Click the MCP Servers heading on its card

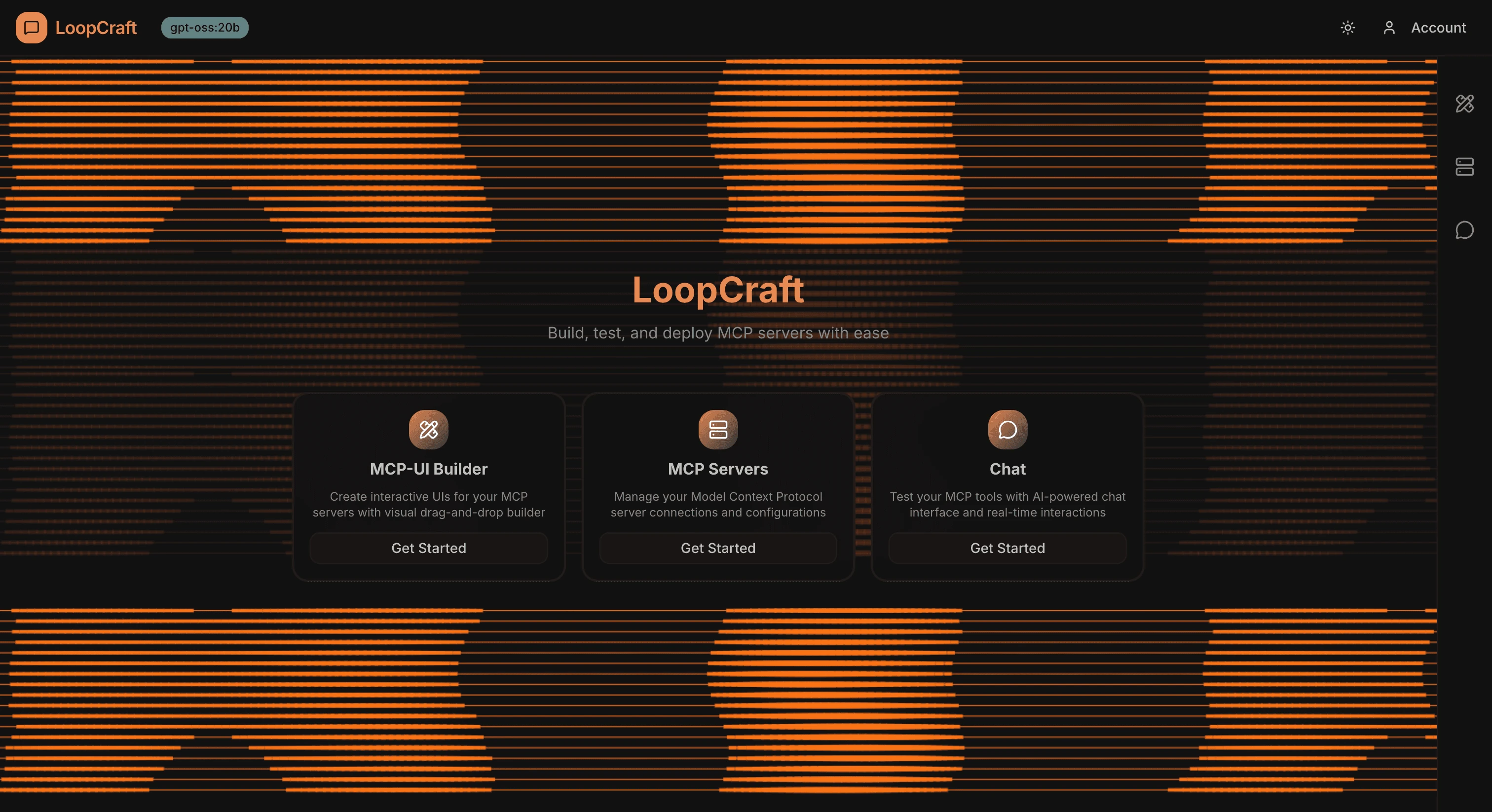point(717,469)
